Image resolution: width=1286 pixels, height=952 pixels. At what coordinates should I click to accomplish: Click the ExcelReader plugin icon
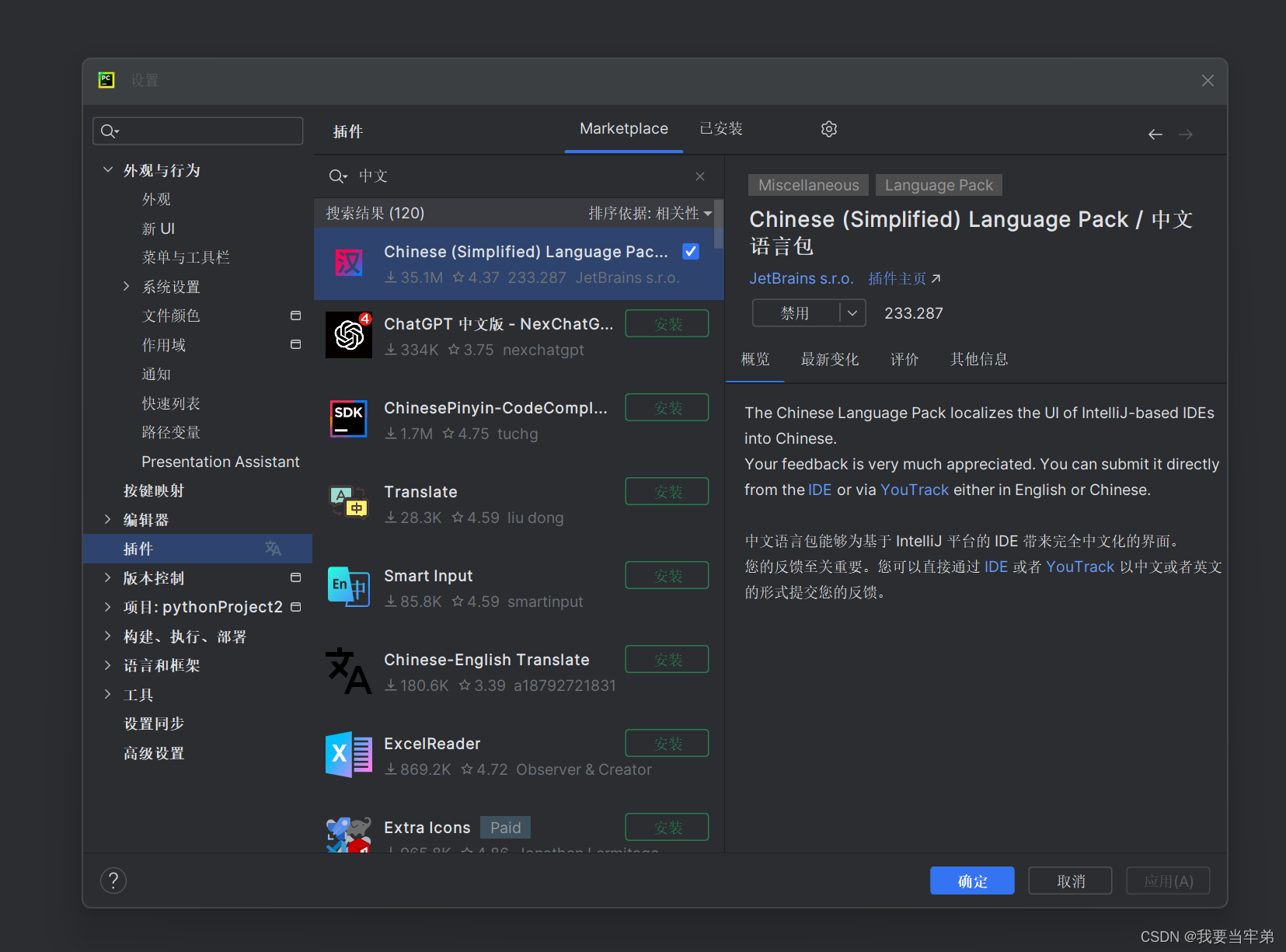coord(348,755)
